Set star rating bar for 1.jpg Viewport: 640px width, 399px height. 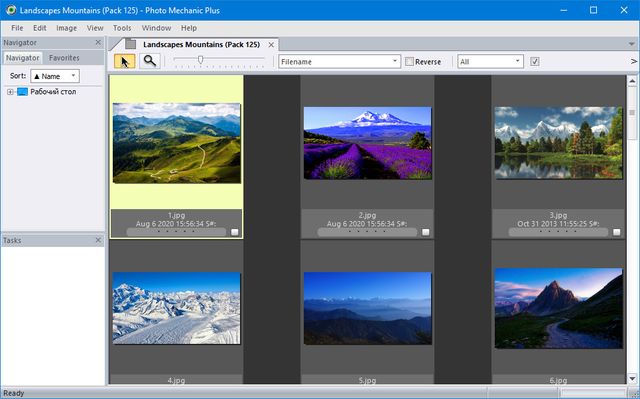click(176, 232)
